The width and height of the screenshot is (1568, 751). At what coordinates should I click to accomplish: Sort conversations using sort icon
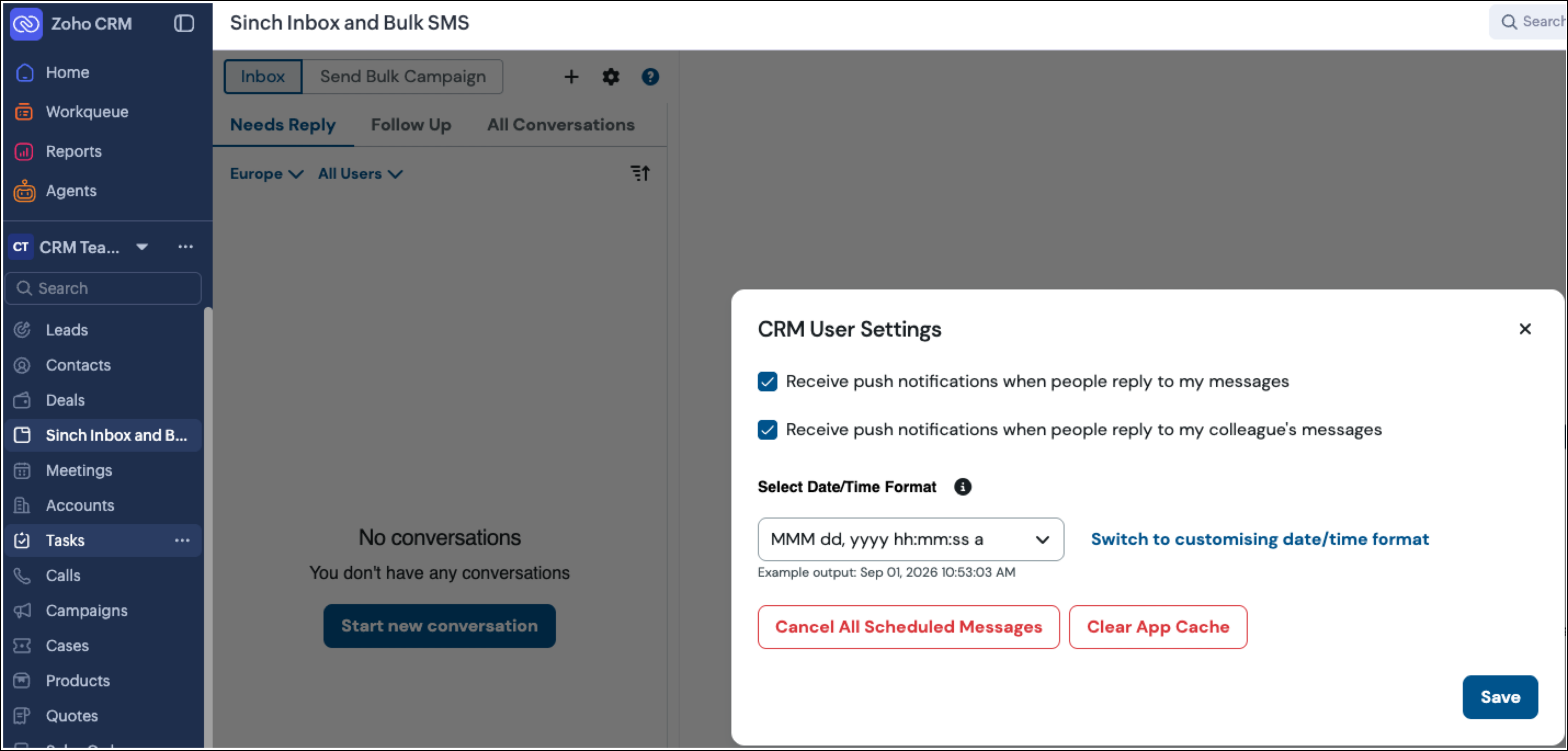[640, 174]
